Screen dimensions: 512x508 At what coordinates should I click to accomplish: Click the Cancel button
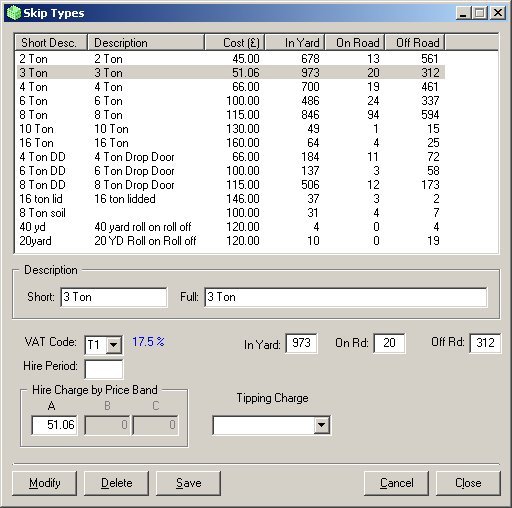(396, 483)
